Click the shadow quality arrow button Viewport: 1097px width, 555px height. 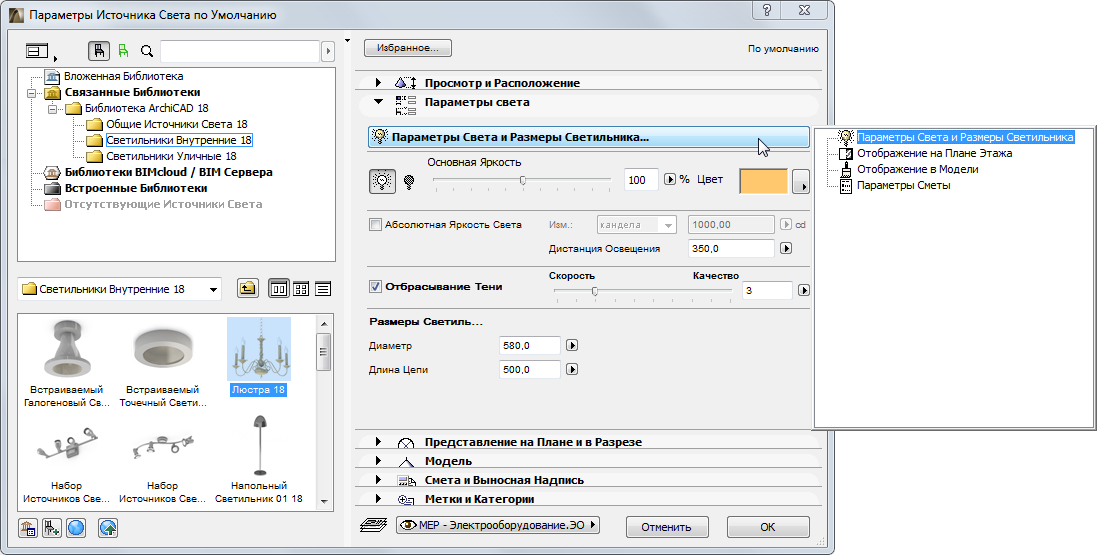coord(803,290)
